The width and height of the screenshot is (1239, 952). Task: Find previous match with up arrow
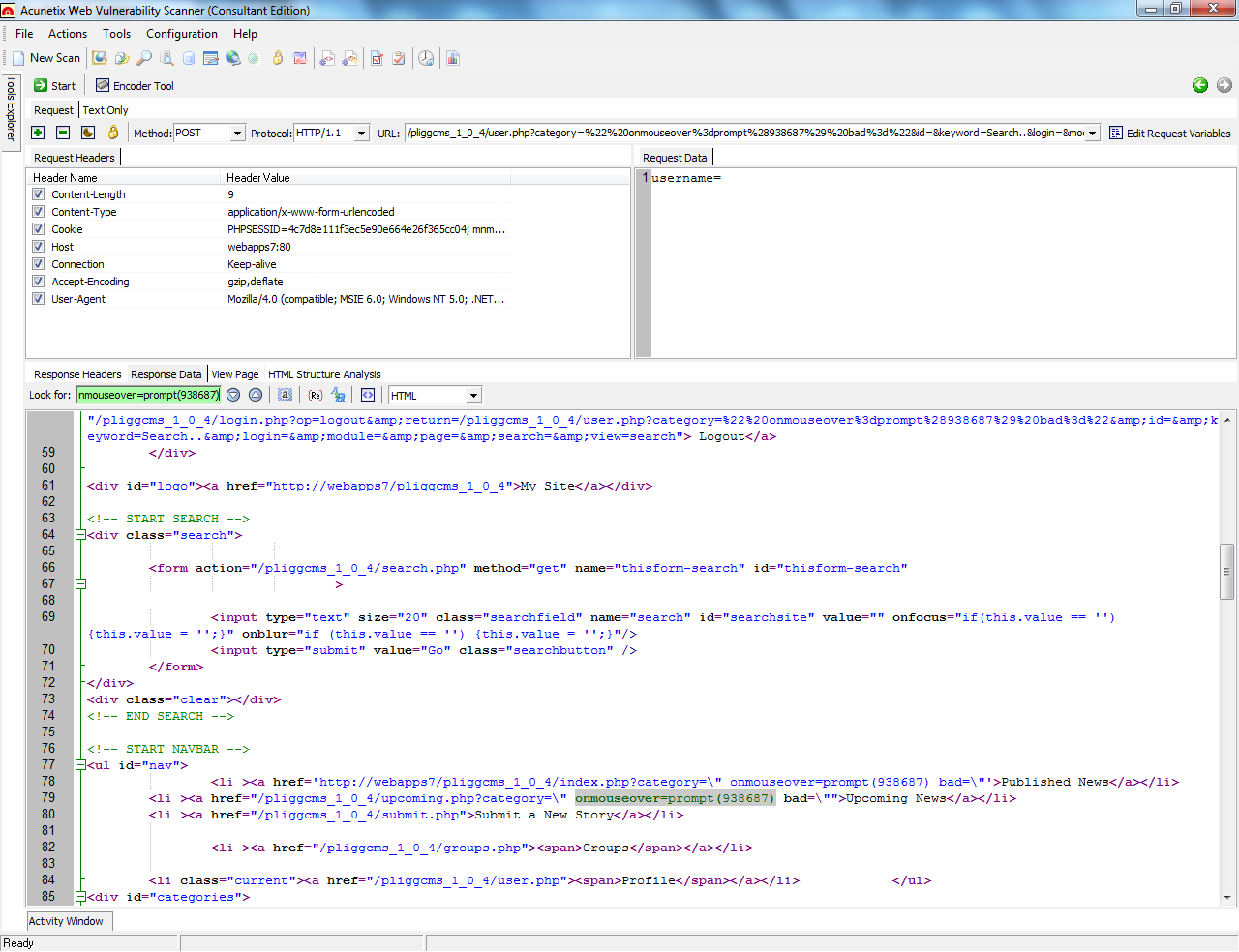click(x=256, y=395)
